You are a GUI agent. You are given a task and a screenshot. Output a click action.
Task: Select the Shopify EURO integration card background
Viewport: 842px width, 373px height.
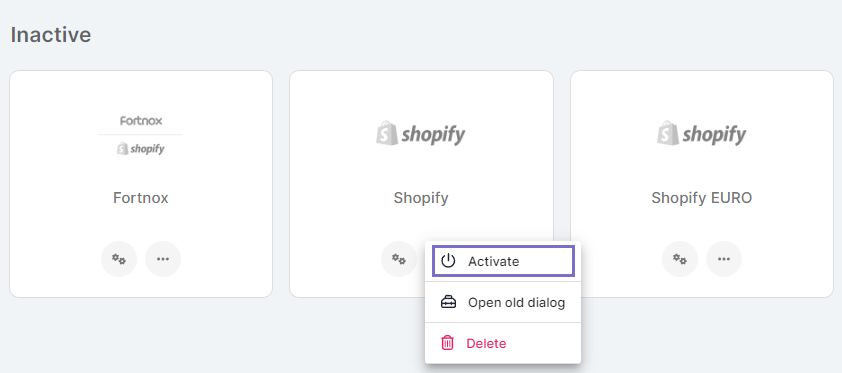tap(702, 184)
